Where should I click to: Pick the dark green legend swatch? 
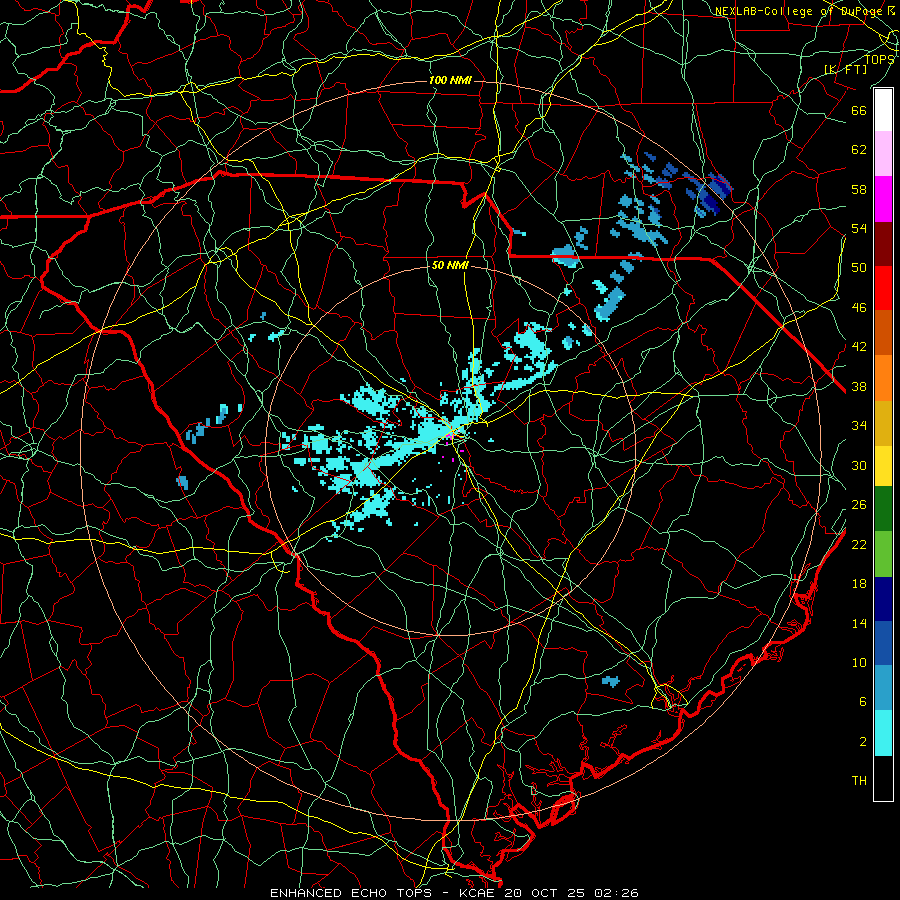pyautogui.click(x=883, y=509)
